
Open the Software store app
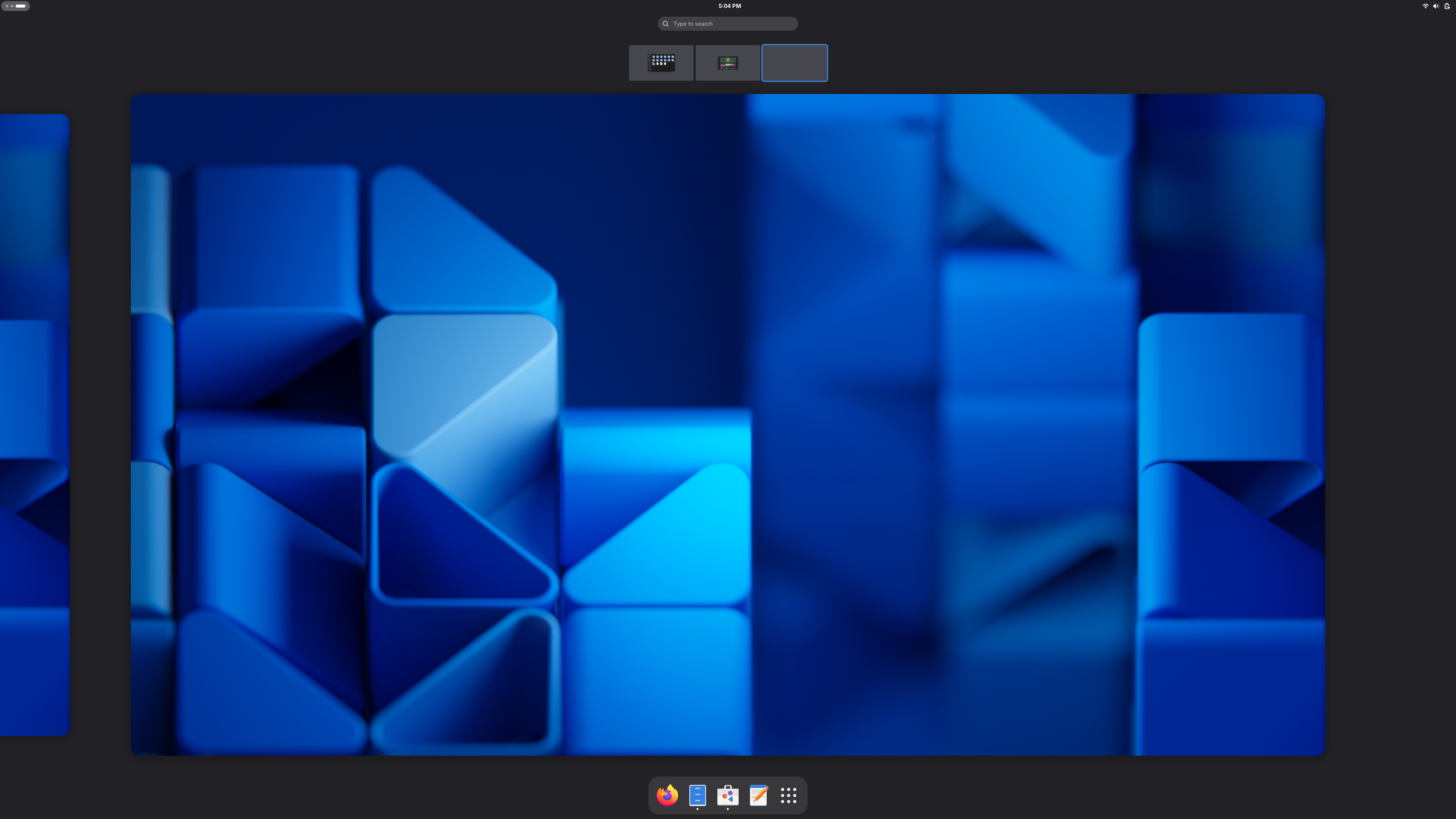728,795
